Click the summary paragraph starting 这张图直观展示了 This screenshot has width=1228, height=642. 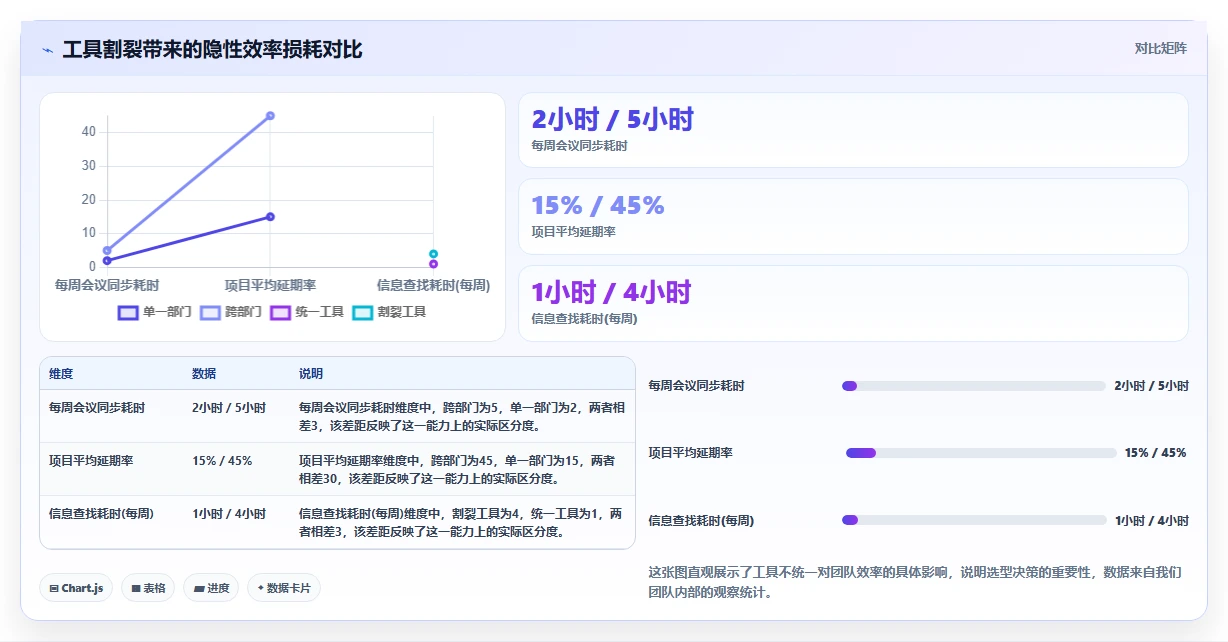tap(915, 582)
